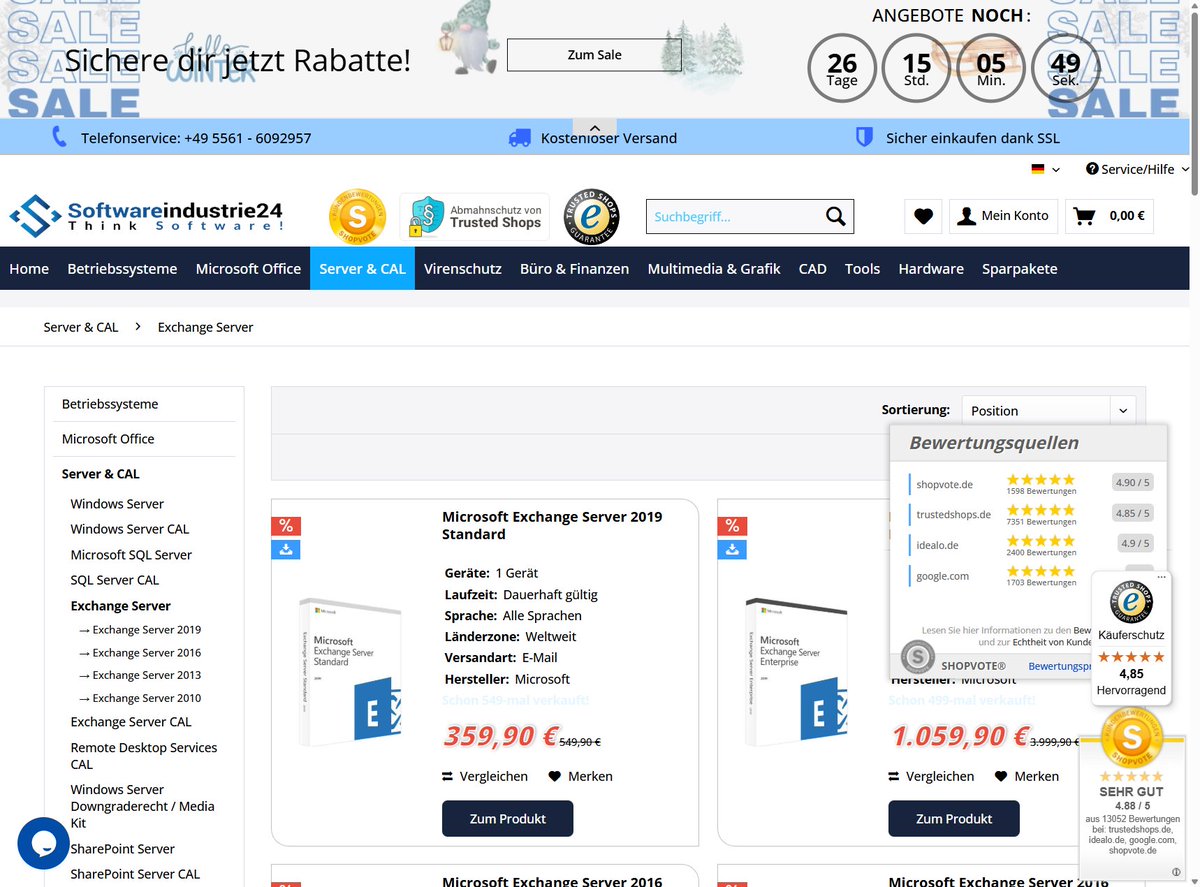Open the Exchange Server Enterprise box image
The image size is (1200, 887).
point(797,673)
